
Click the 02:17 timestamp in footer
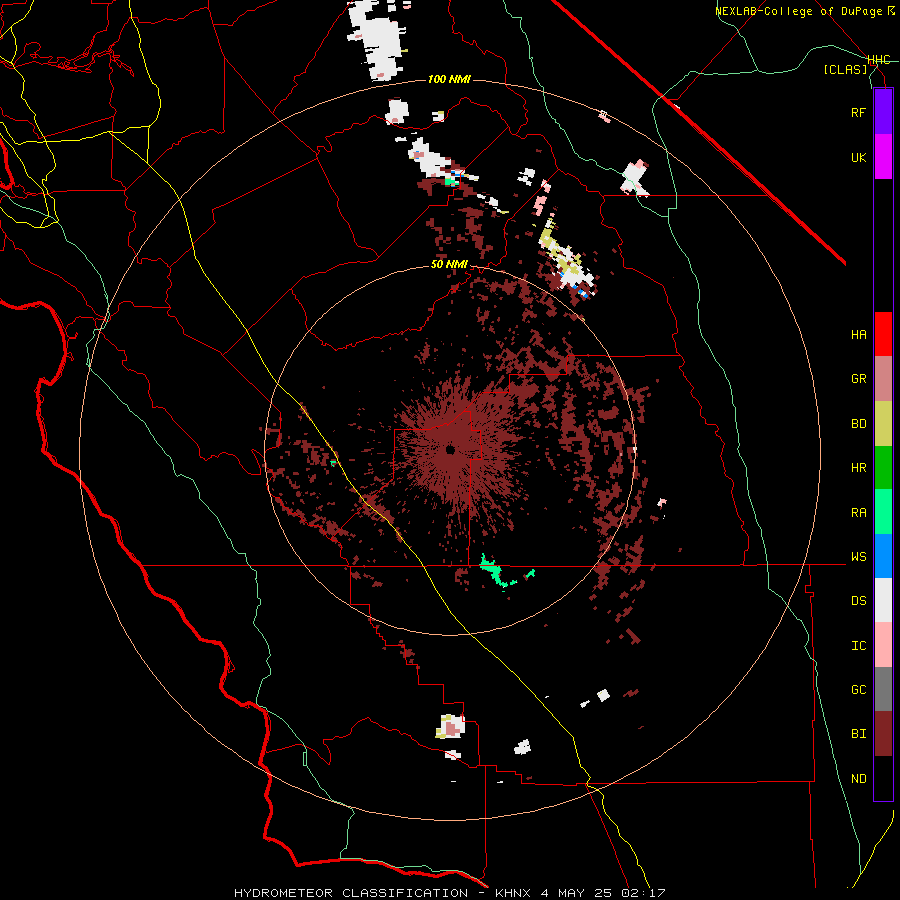point(643,893)
